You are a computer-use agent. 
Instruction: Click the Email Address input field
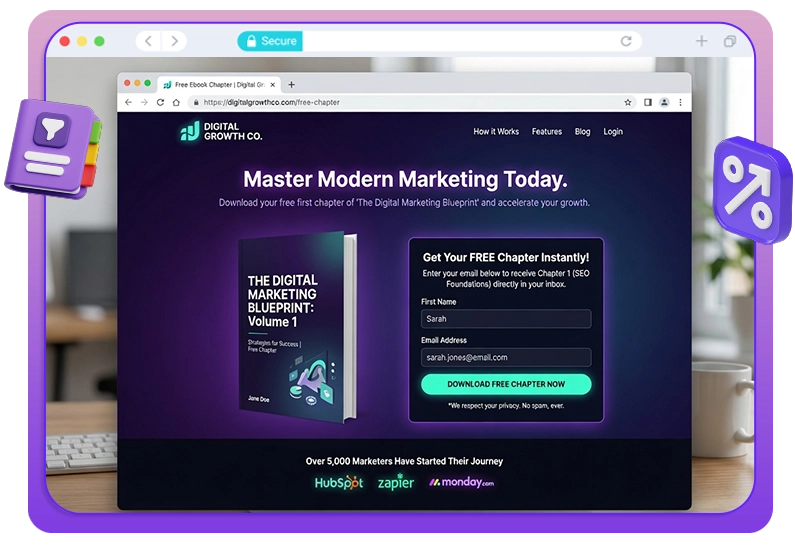[x=506, y=357]
